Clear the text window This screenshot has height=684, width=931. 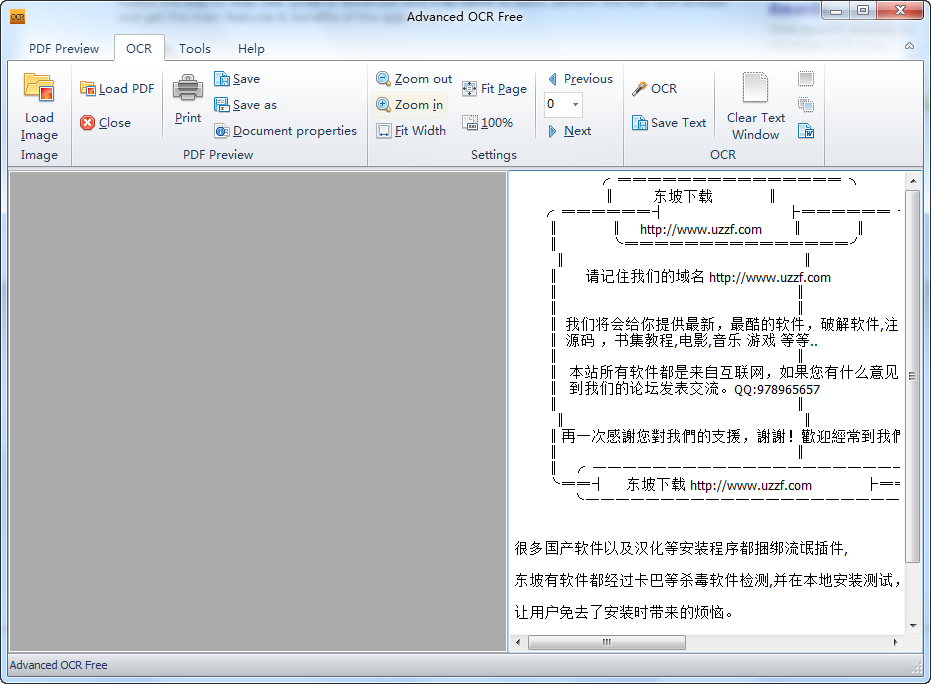[754, 105]
